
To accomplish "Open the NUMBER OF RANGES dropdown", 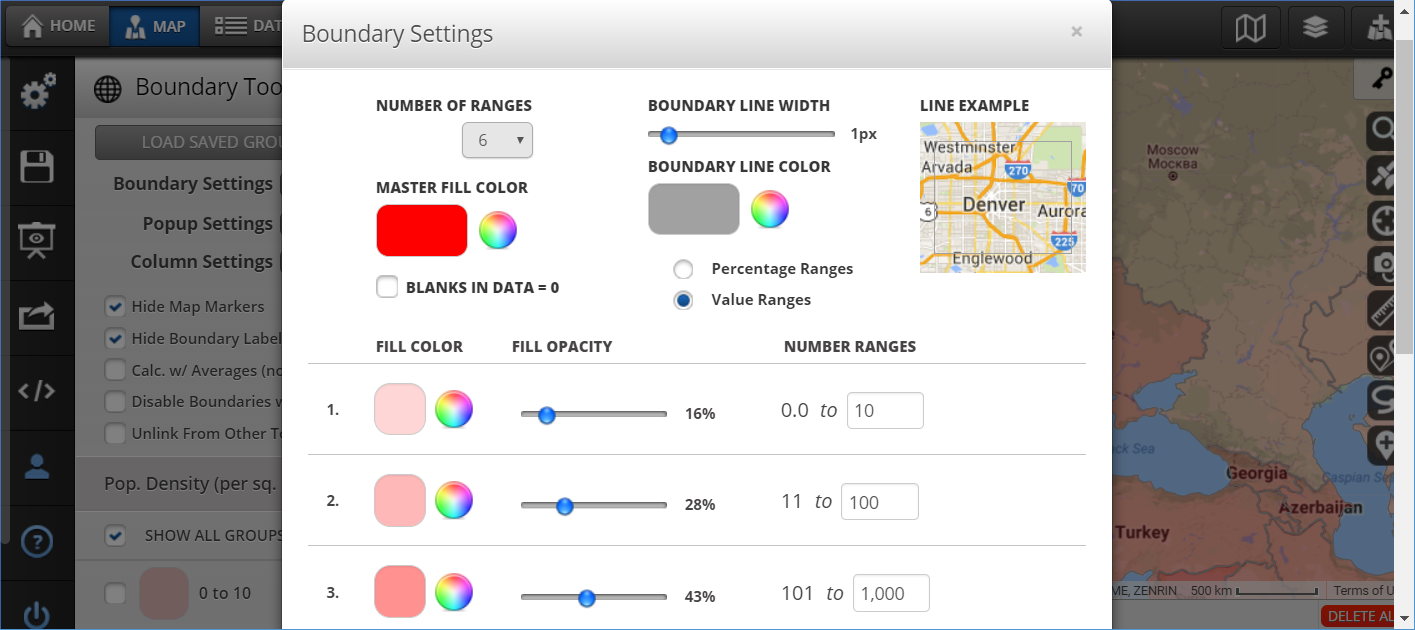I will (497, 140).
